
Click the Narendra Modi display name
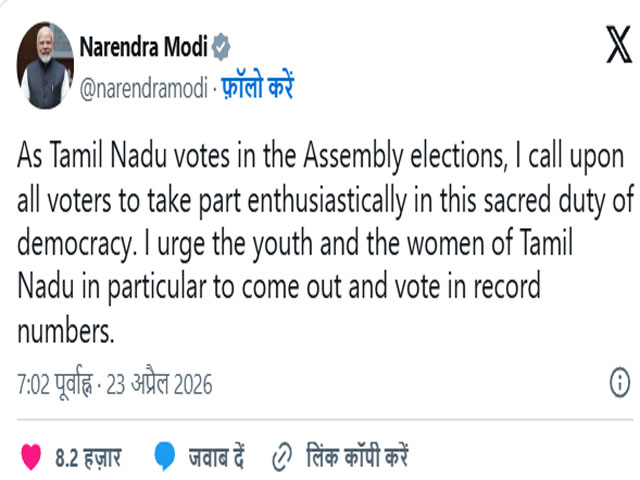143,48
